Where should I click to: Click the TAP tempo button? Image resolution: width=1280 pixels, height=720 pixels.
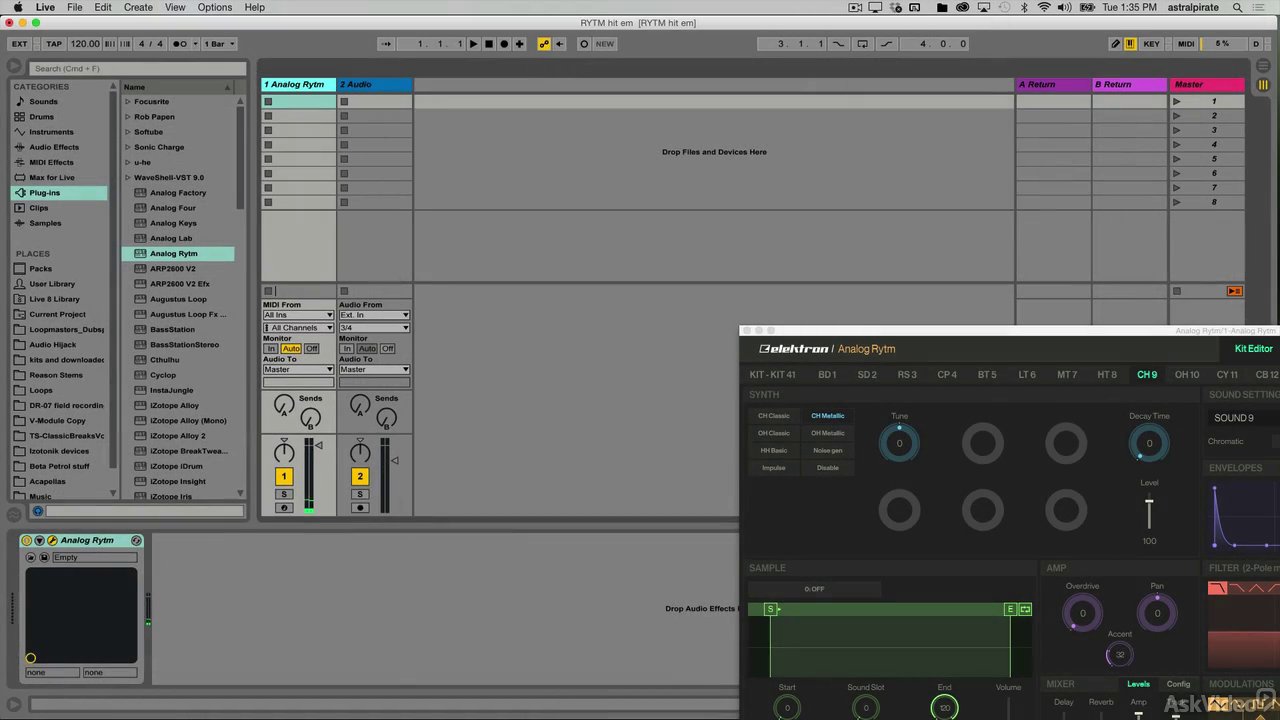(x=54, y=44)
